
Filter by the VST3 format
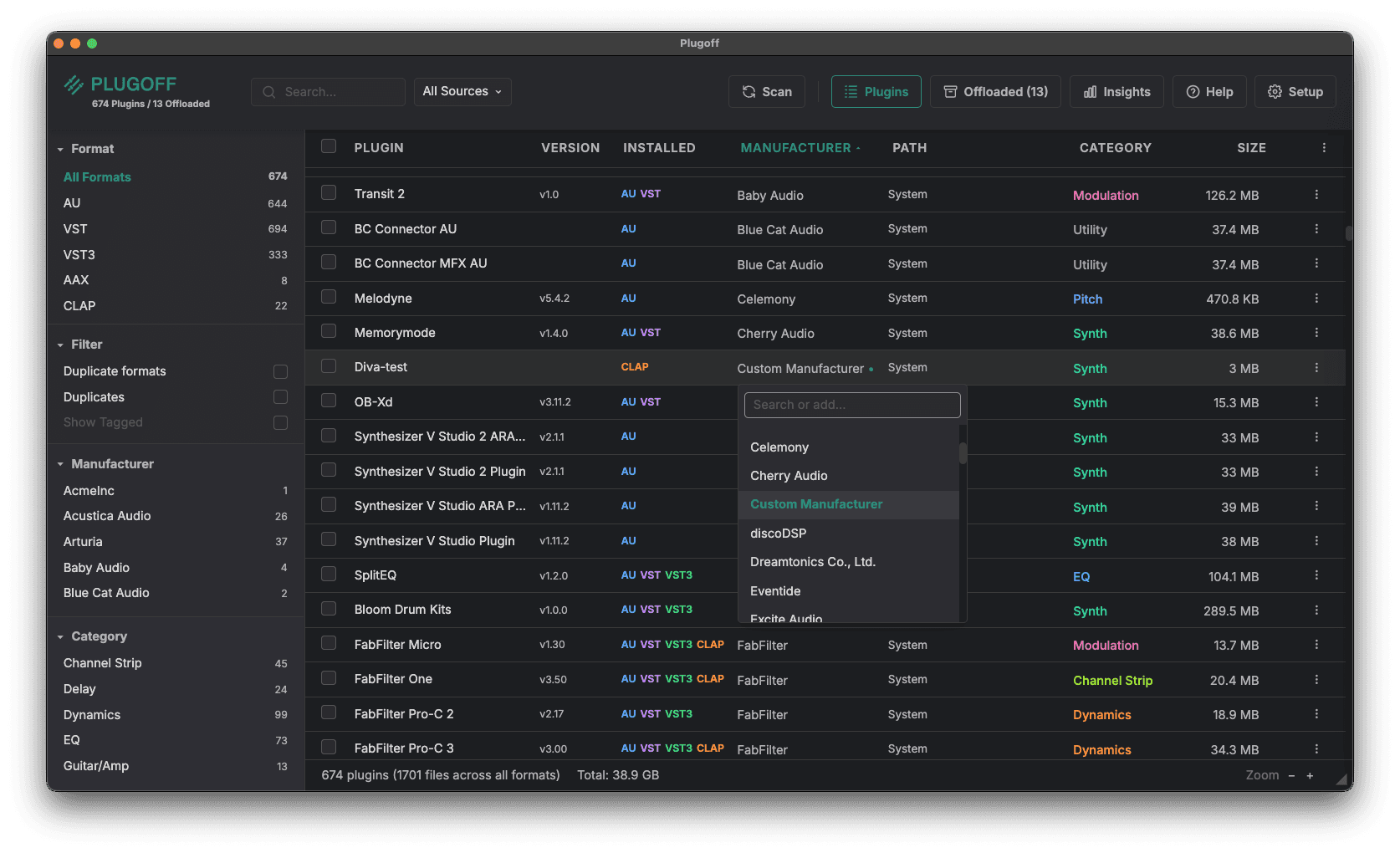point(175,255)
